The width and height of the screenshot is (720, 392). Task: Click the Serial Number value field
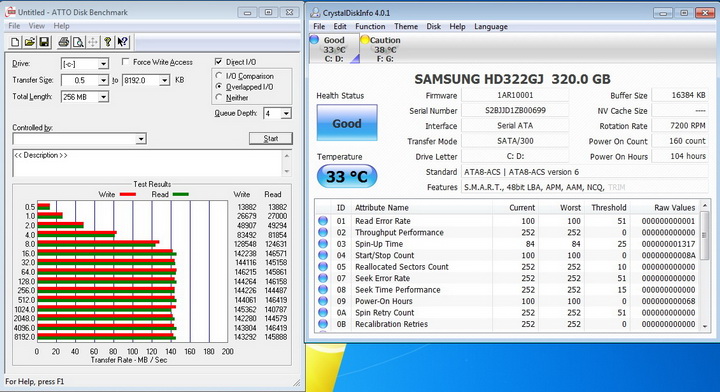click(515, 110)
